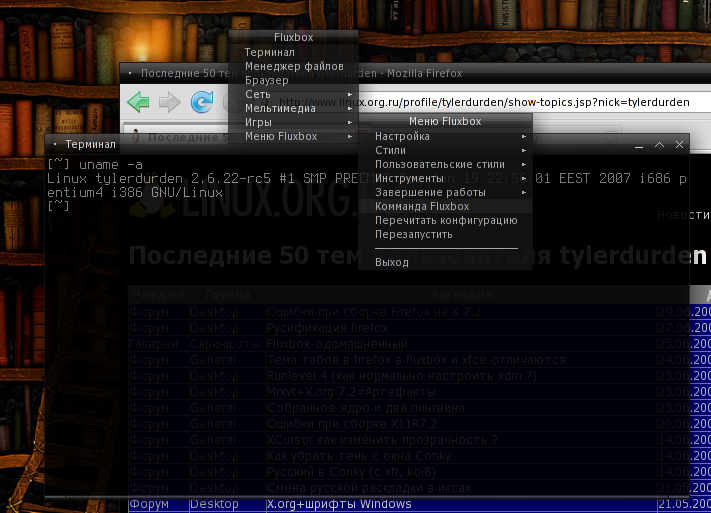The height and width of the screenshot is (513, 711).
Task: Click the Mozilla Firefox window title bar
Action: click(415, 73)
